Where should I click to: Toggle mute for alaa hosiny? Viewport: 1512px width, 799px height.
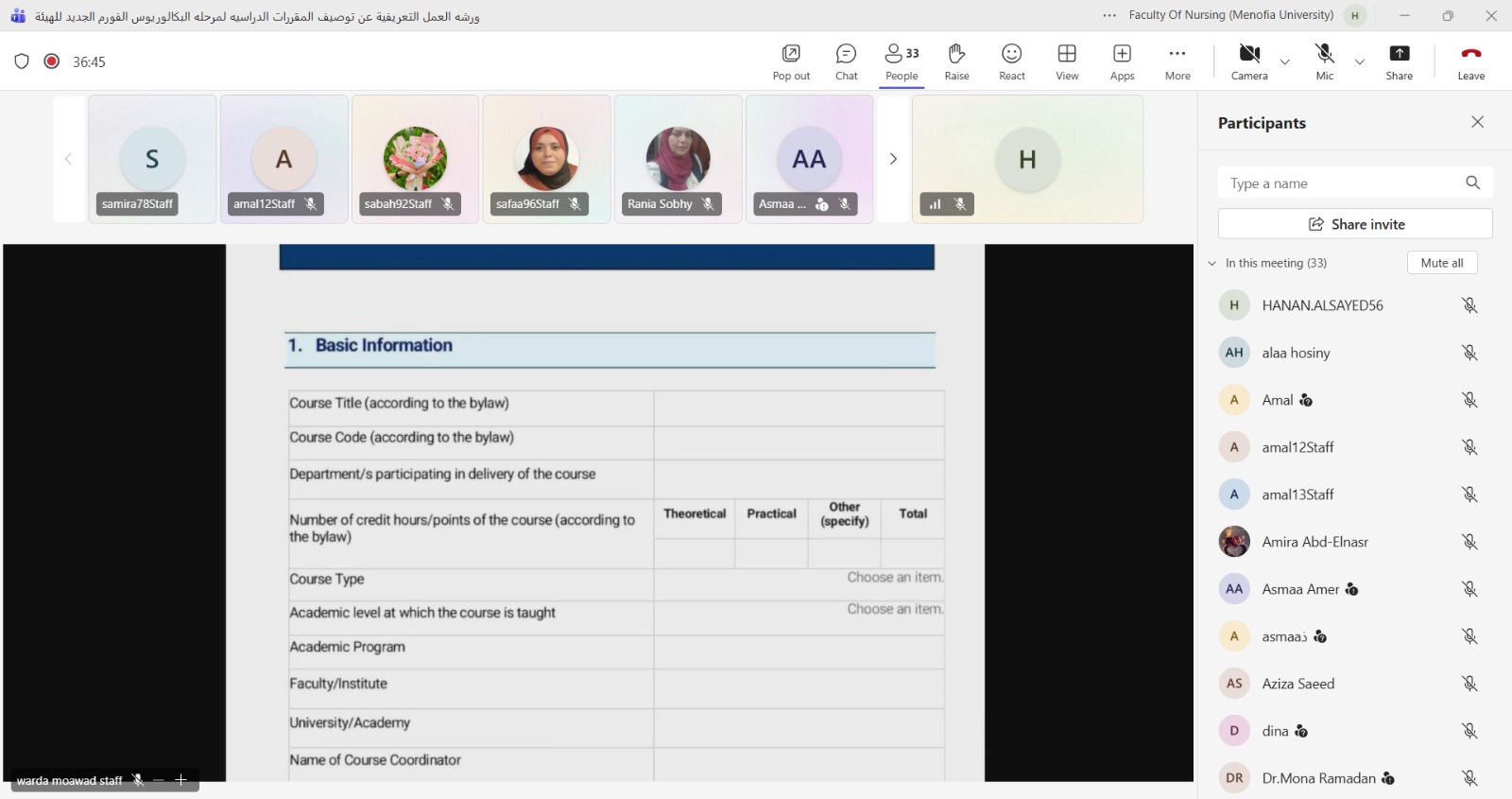coord(1469,353)
